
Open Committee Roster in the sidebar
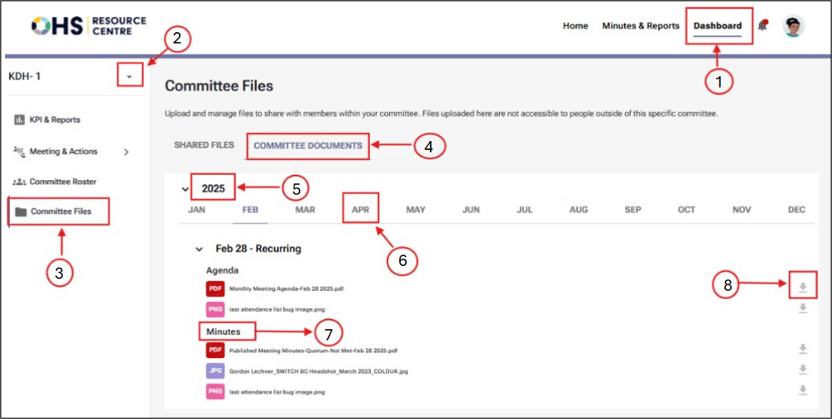[63, 182]
